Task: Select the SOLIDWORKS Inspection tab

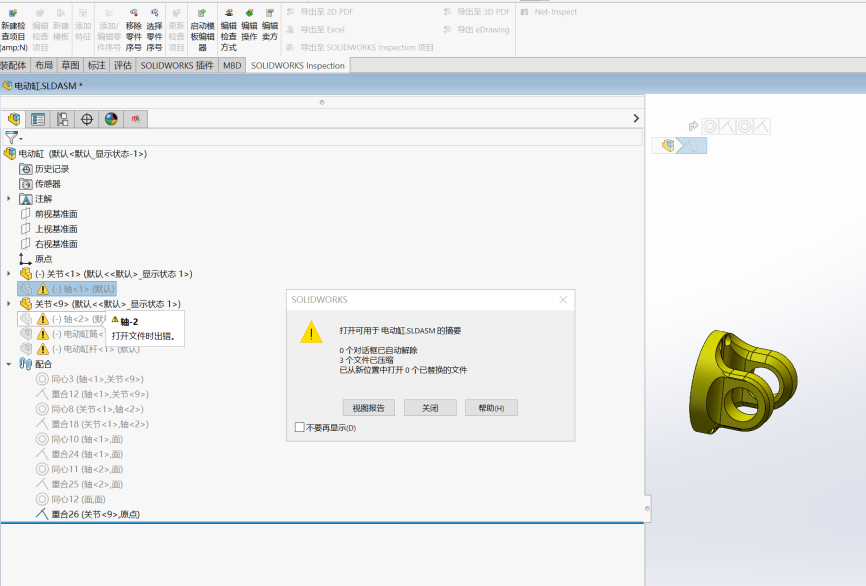Action: 298,65
